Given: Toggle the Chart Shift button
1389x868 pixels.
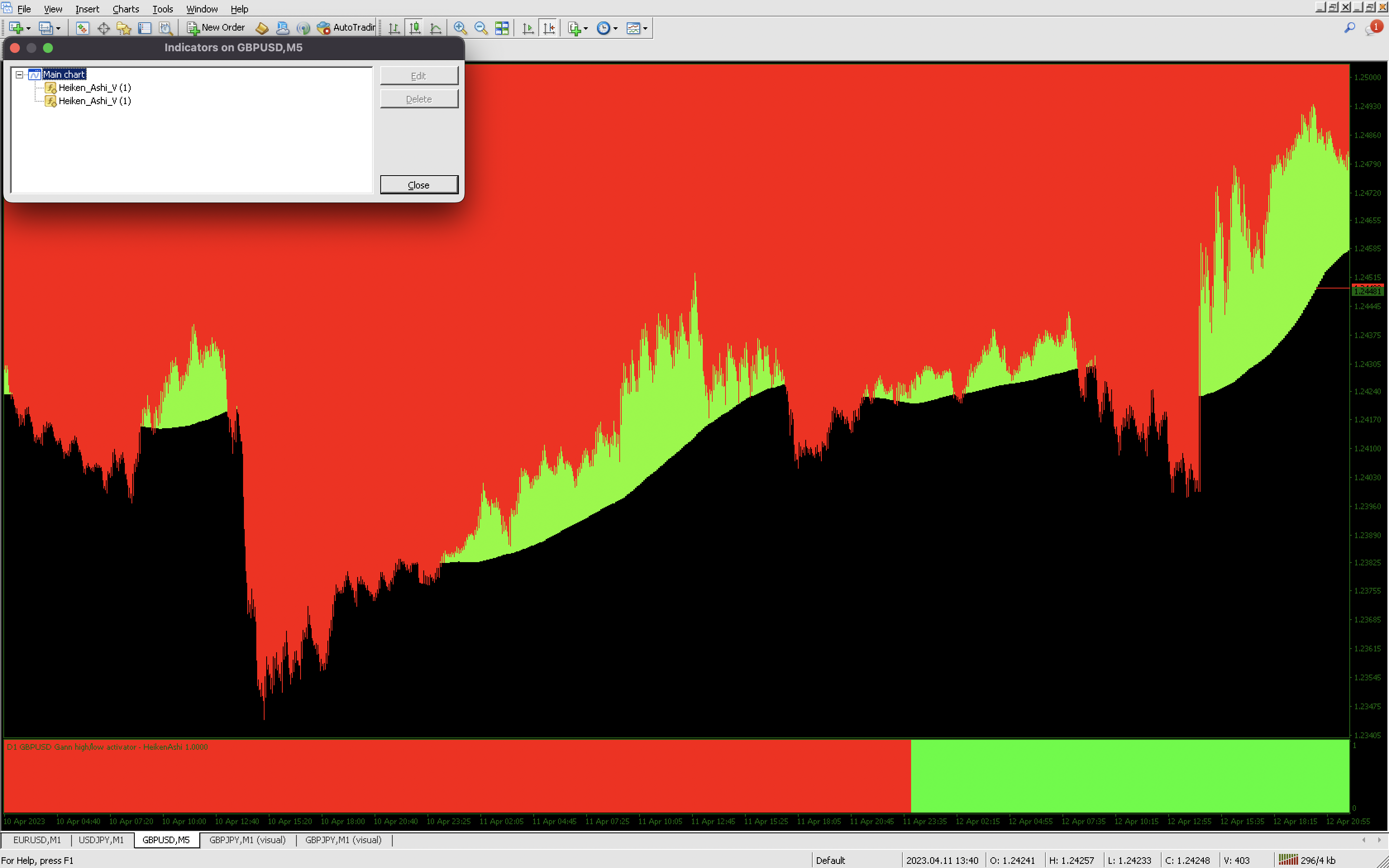Looking at the screenshot, I should (549, 28).
